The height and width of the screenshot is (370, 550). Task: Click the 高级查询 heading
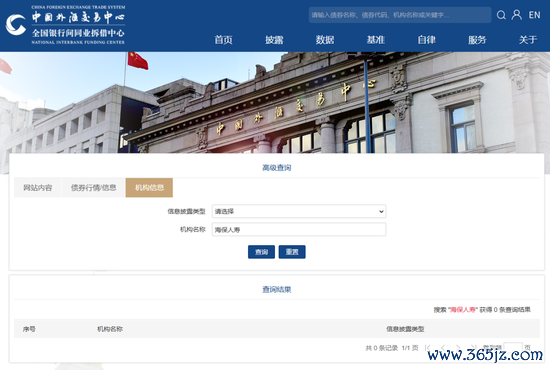[x=277, y=168]
